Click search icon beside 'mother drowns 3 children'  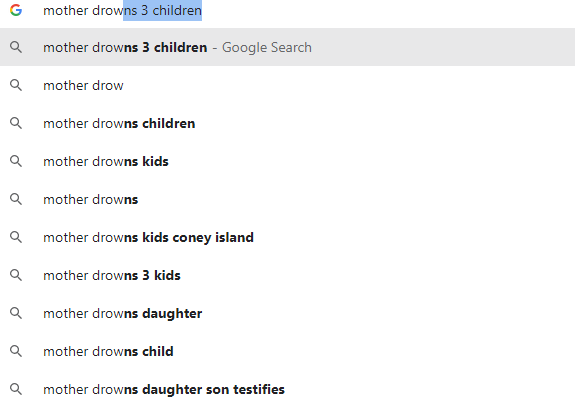pos(16,47)
